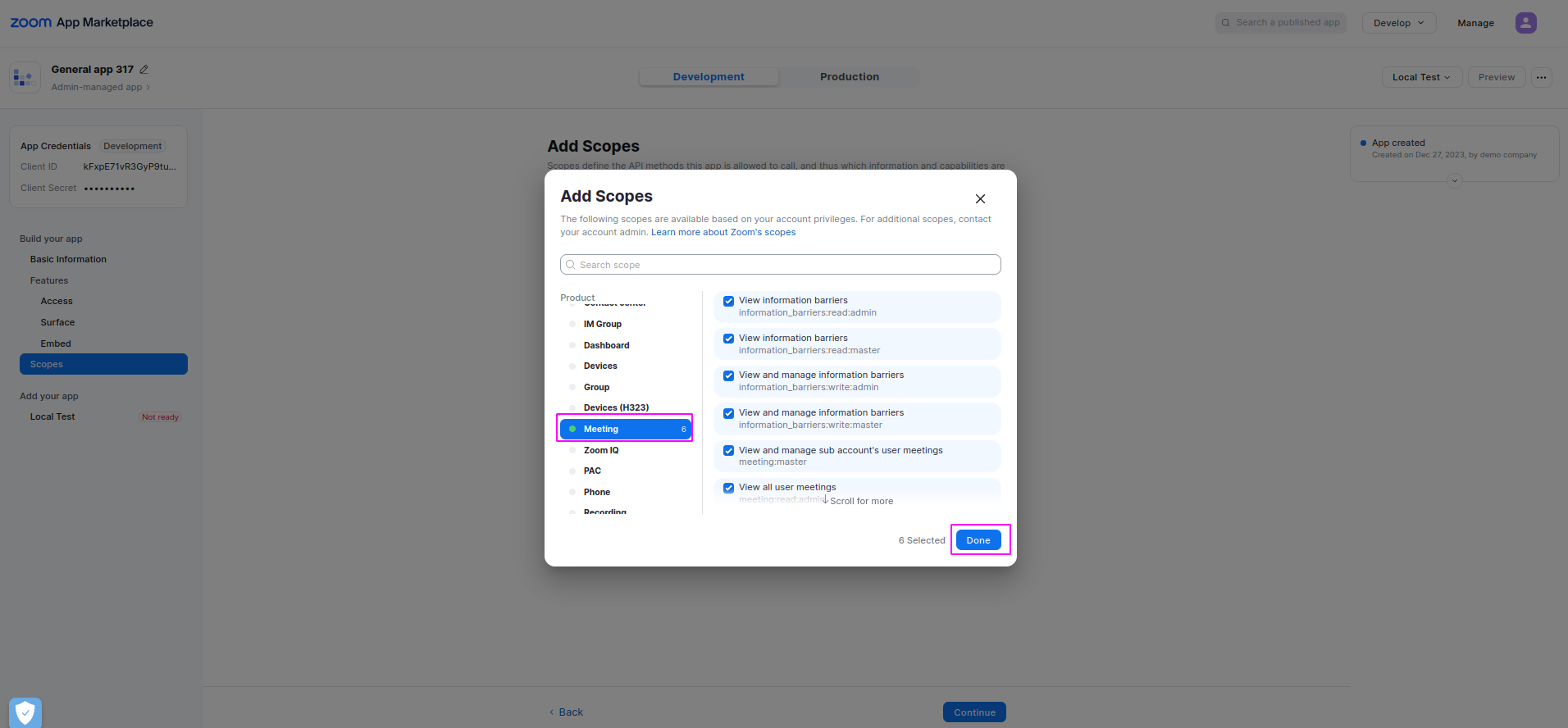Screen dimensions: 1568x728
Task: Switch to the Production tab
Action: 849,77
